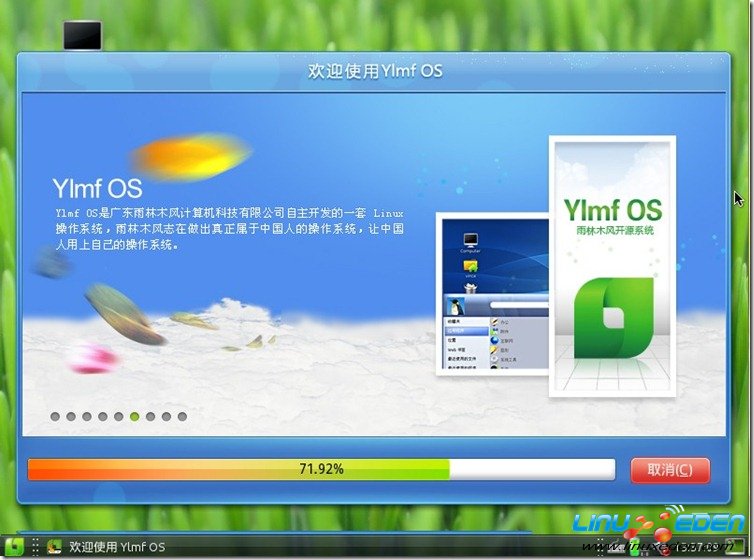The width and height of the screenshot is (754, 560).
Task: Select the eighth slideshow indicator dot
Action: point(166,416)
